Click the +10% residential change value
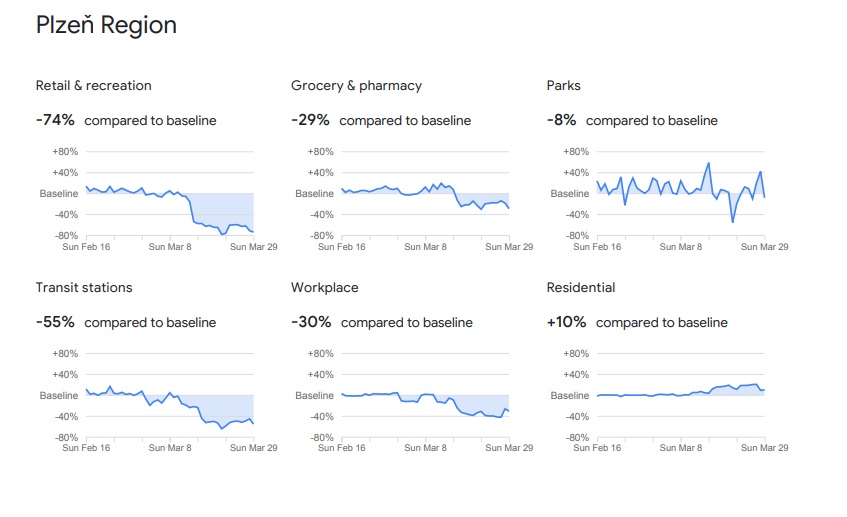The width and height of the screenshot is (847, 517). (x=566, y=322)
